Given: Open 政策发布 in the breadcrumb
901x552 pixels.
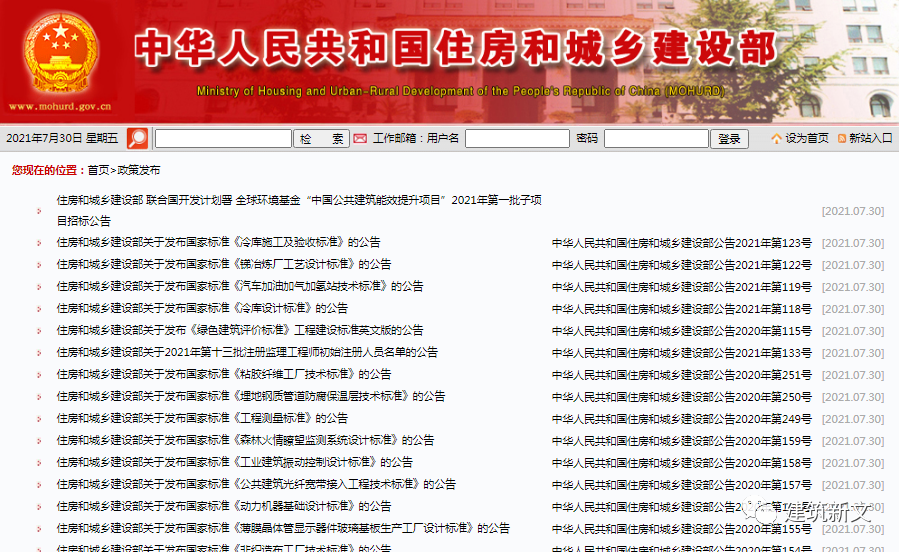Looking at the screenshot, I should pyautogui.click(x=138, y=170).
